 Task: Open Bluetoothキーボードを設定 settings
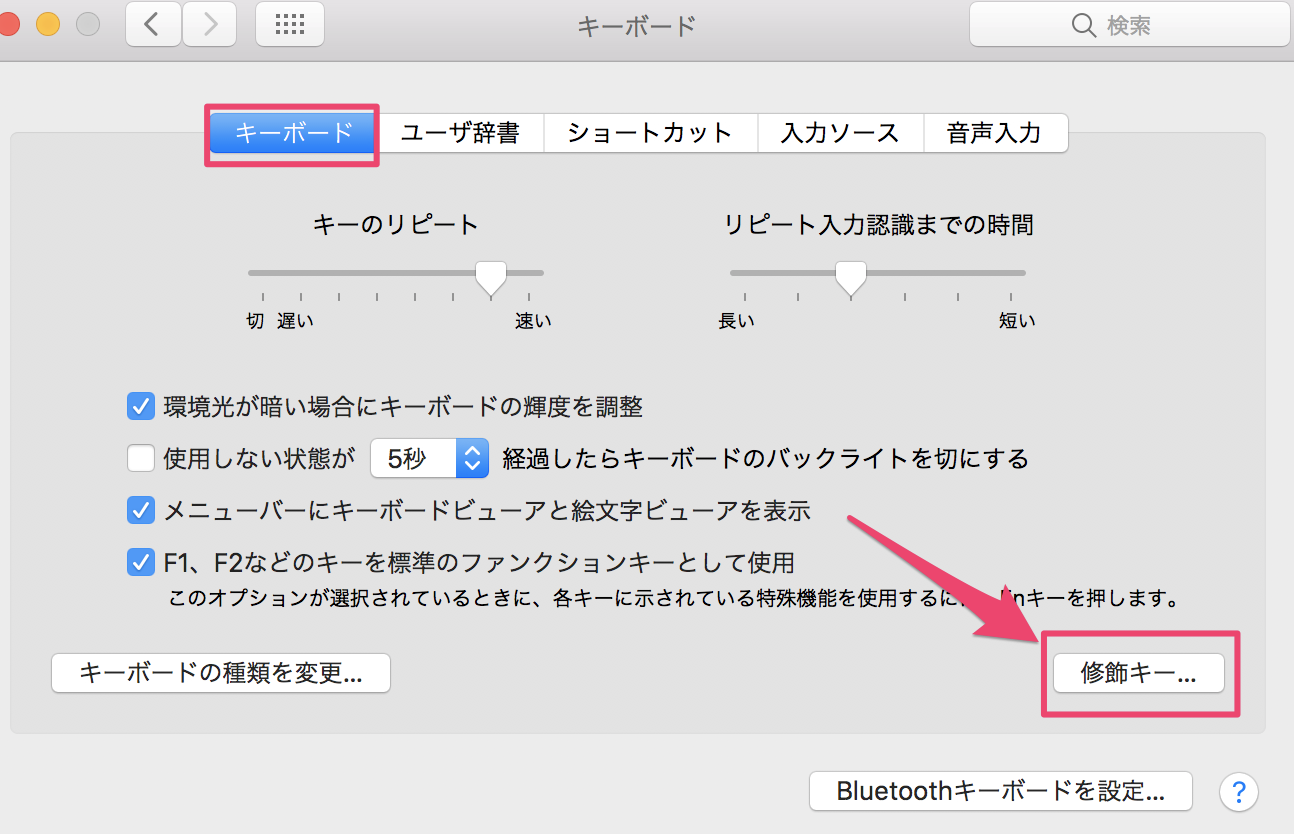click(1000, 791)
